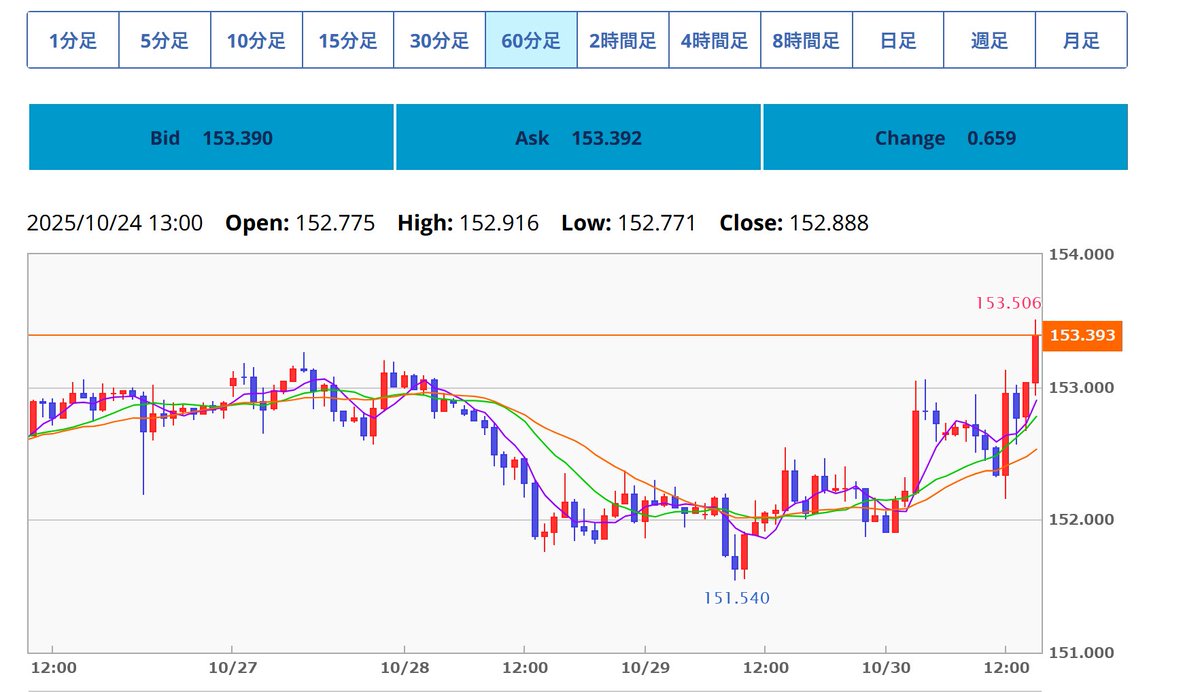Select the 月足 monthly chart
The width and height of the screenshot is (1200, 692).
point(1081,40)
